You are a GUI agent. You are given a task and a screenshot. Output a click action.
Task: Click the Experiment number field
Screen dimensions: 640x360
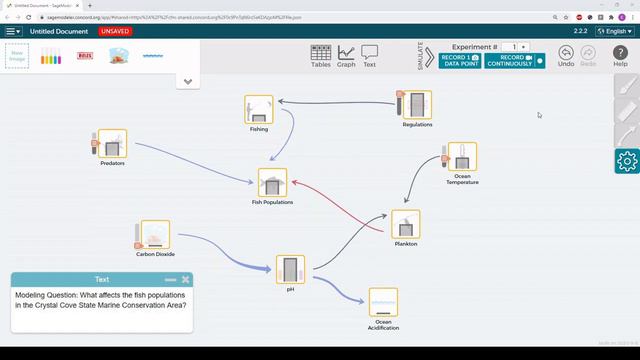[x=510, y=47]
